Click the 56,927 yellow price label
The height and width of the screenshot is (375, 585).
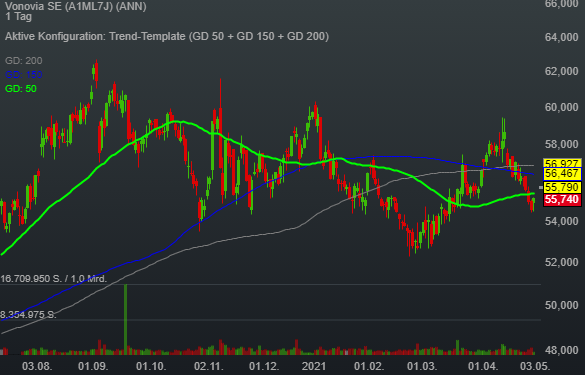pos(562,163)
